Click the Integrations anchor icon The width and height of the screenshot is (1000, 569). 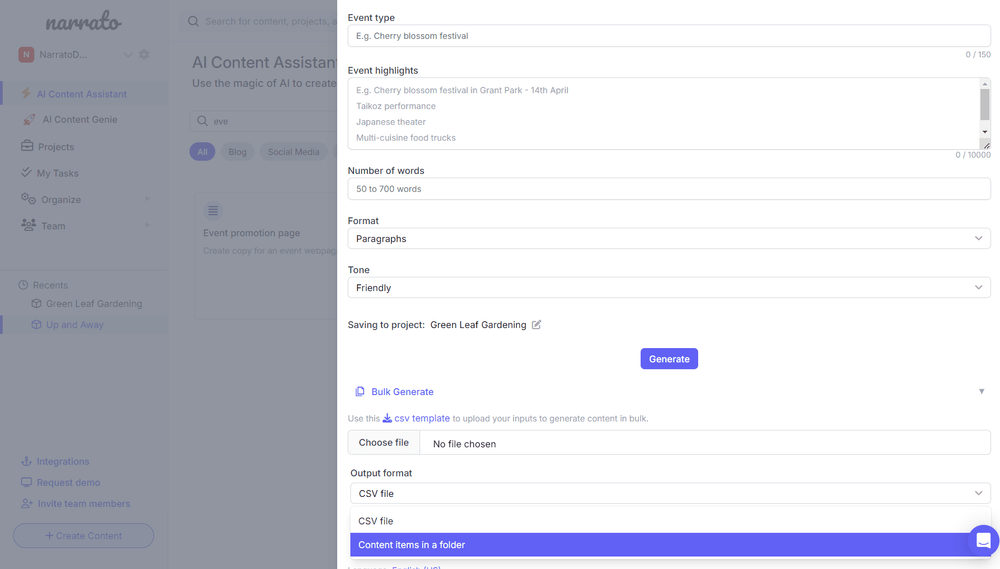[26, 461]
